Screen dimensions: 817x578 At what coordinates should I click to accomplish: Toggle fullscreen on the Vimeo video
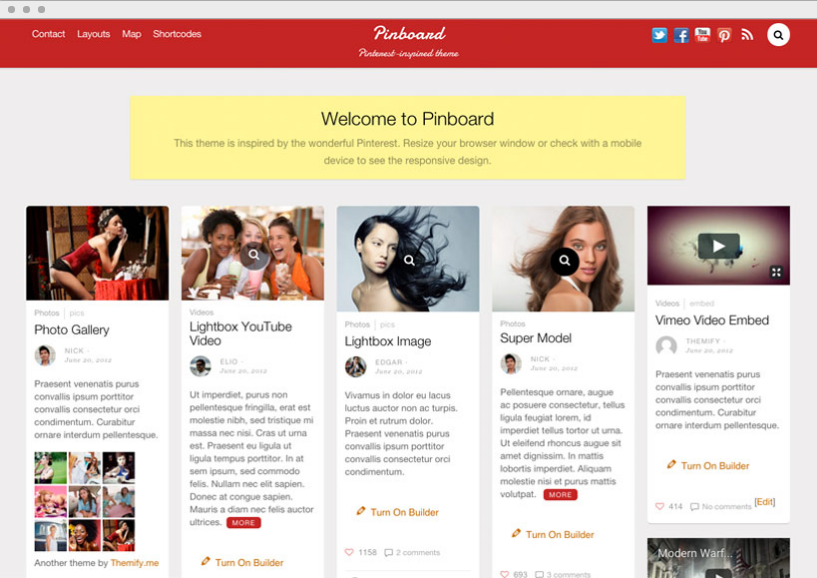776,272
